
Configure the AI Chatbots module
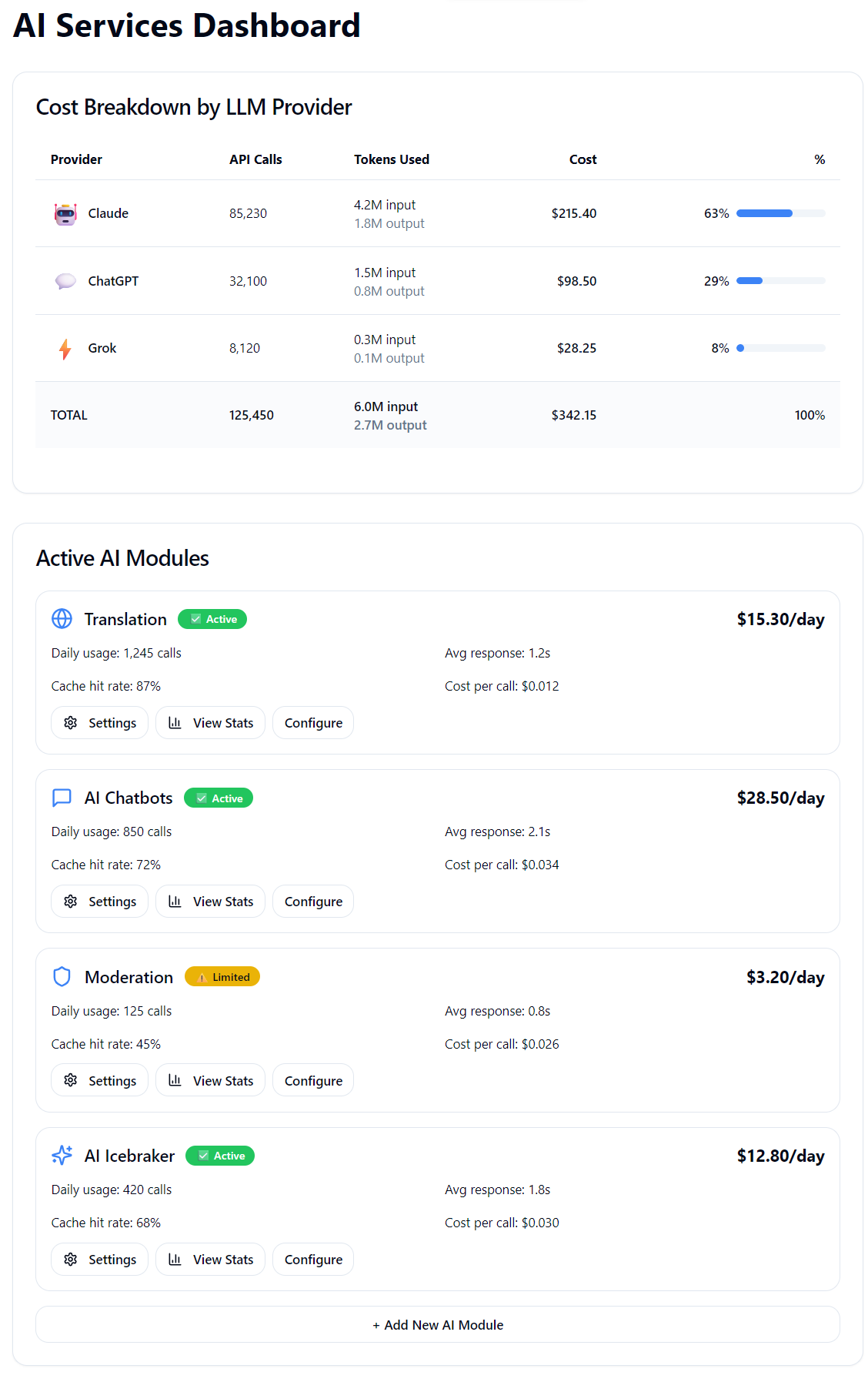coord(313,902)
